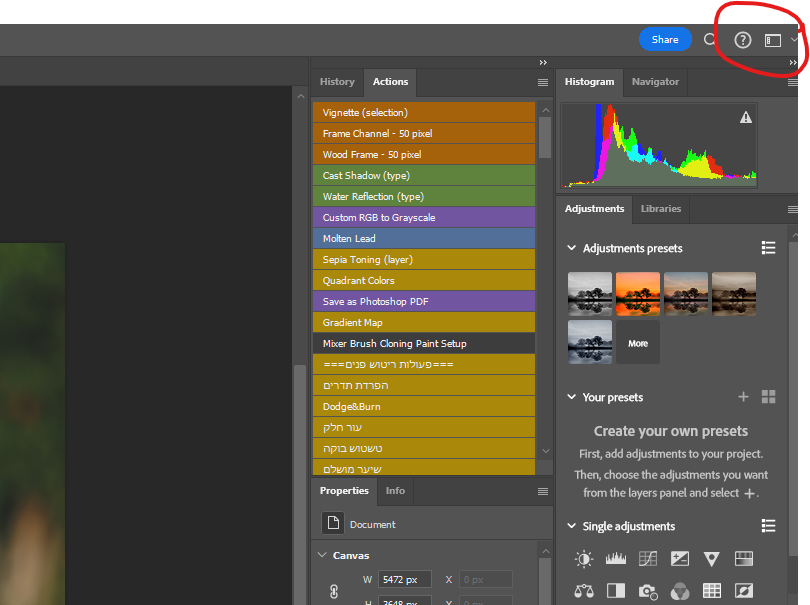This screenshot has height=605, width=810.
Task: Toggle the canvas width-height link icon
Action: tap(334, 592)
